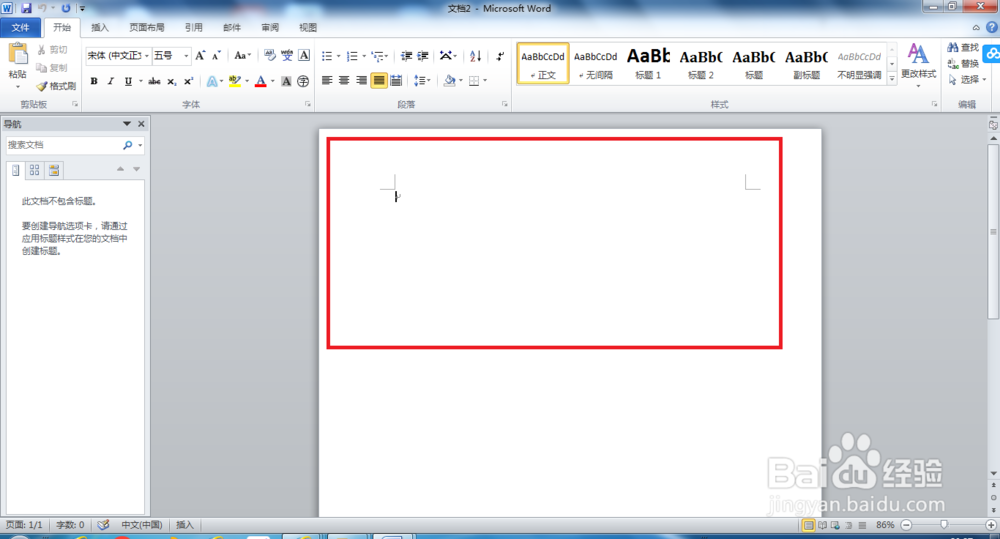Show or hide paragraph marks

501,56
